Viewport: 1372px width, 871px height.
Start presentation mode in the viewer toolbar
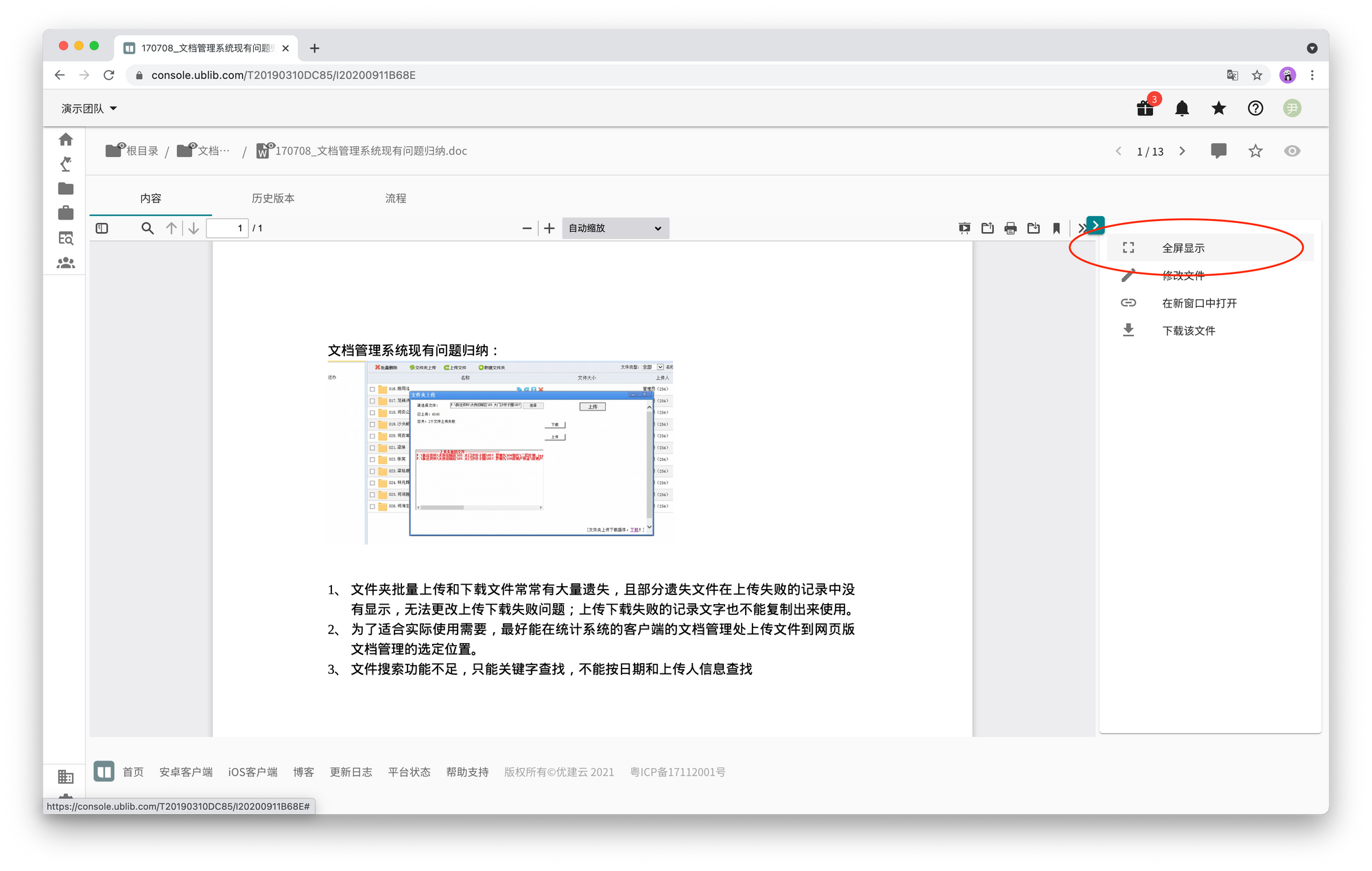click(965, 228)
